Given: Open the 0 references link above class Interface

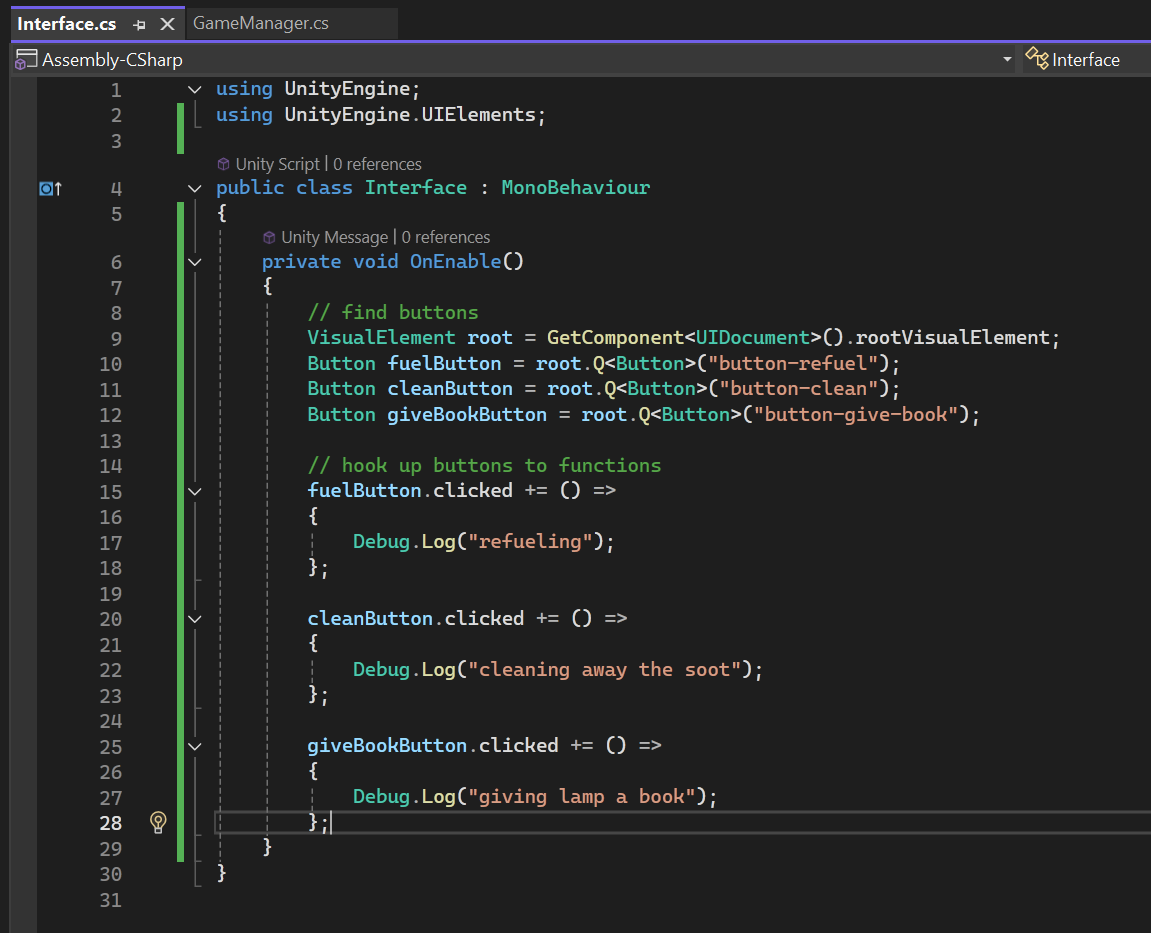Looking at the screenshot, I should click(377, 164).
